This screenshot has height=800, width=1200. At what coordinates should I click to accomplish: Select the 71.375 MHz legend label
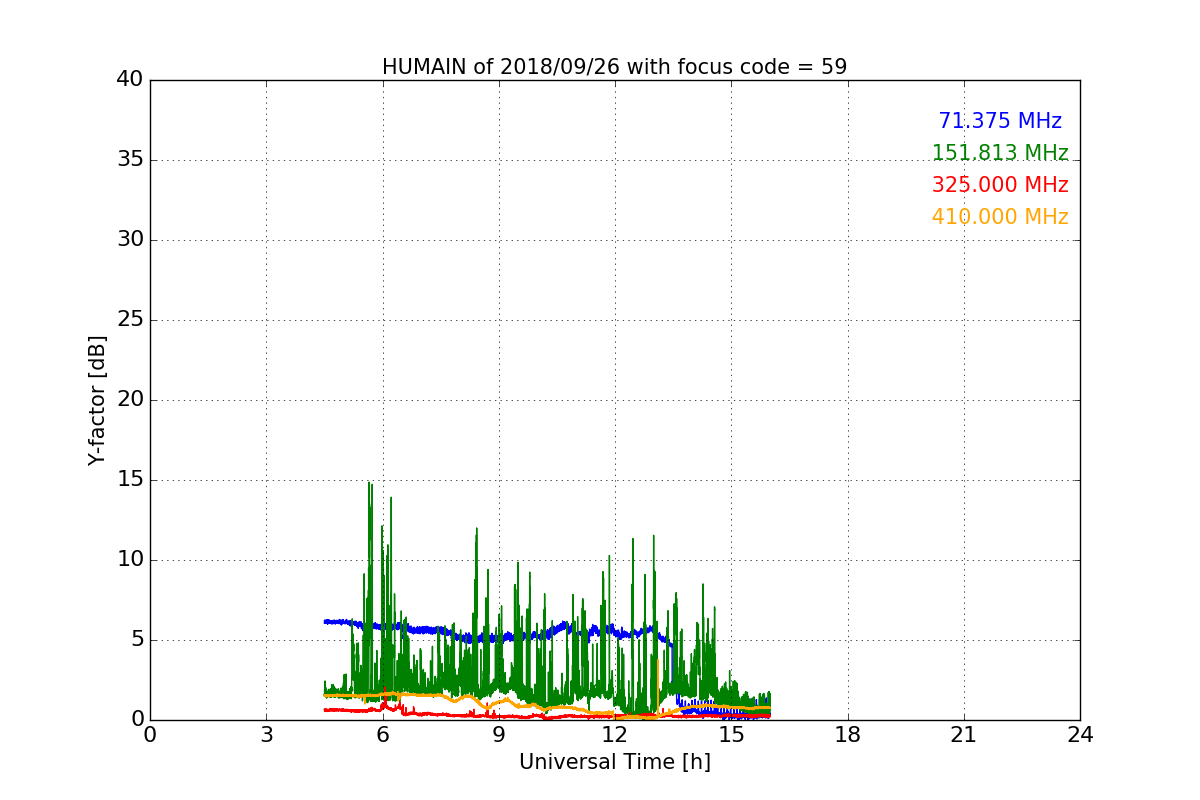pos(1000,121)
